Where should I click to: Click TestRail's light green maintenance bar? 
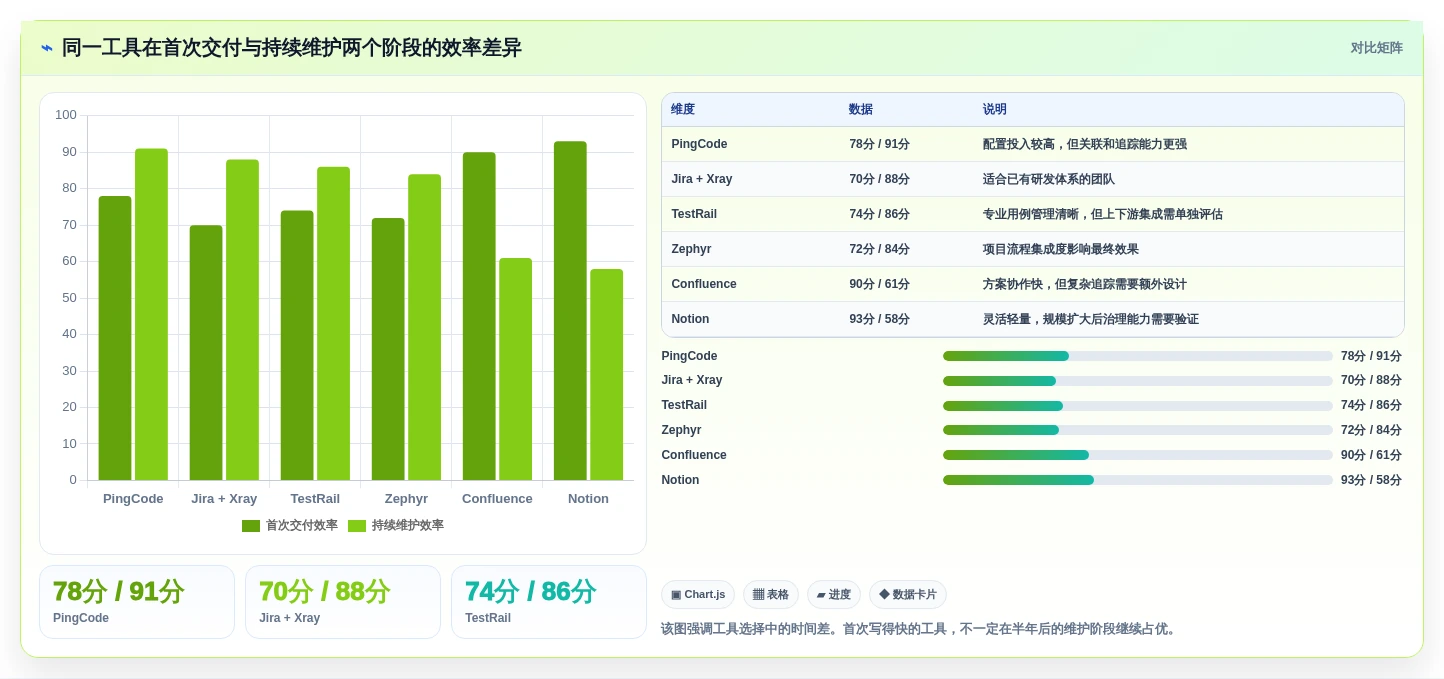pyautogui.click(x=333, y=323)
